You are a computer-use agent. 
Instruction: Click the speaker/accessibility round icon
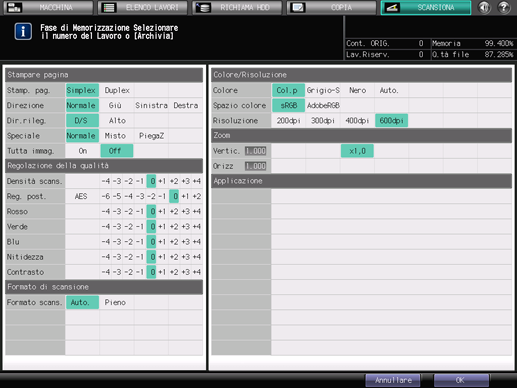[484, 7]
